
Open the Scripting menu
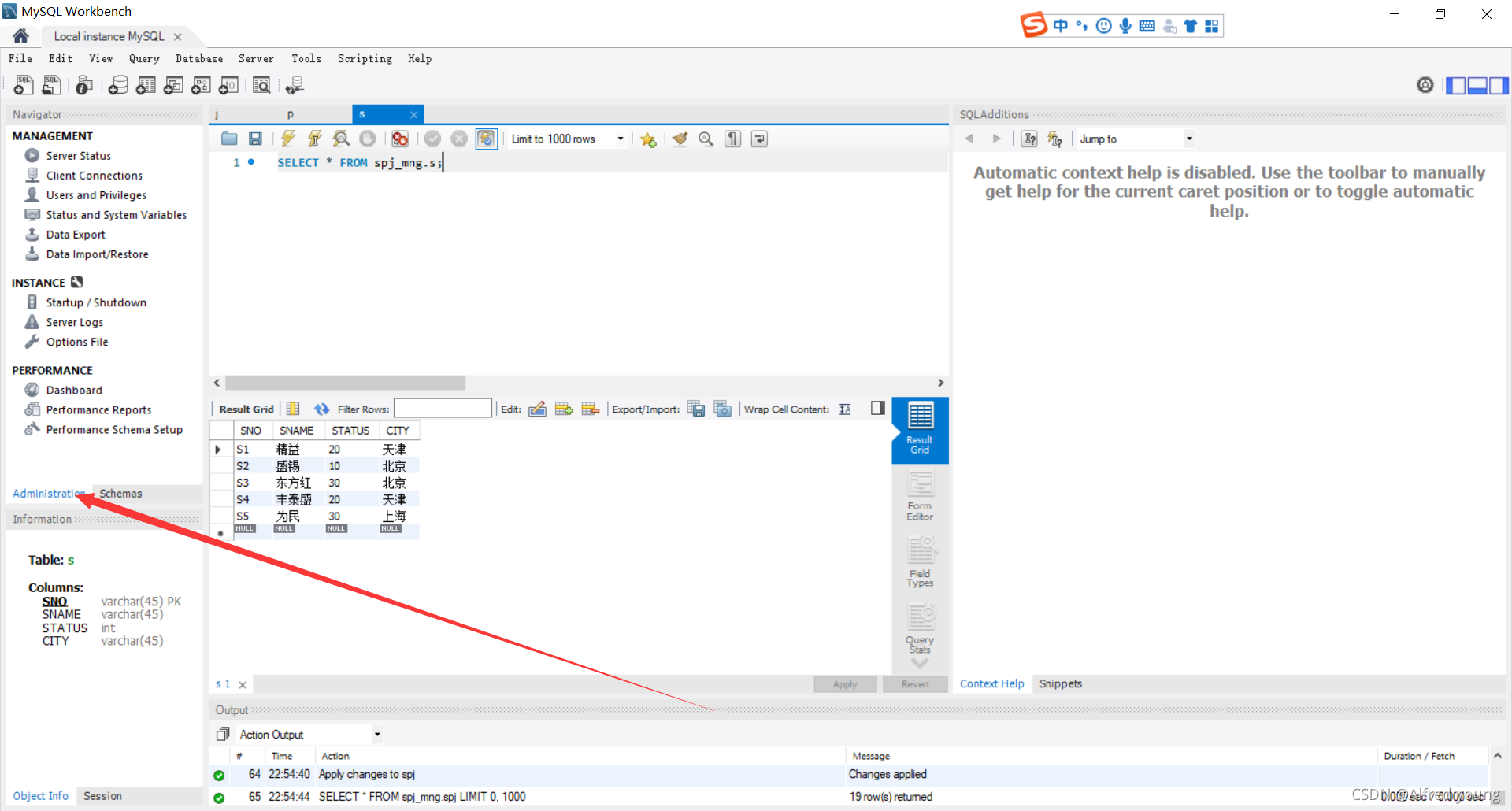coord(365,58)
